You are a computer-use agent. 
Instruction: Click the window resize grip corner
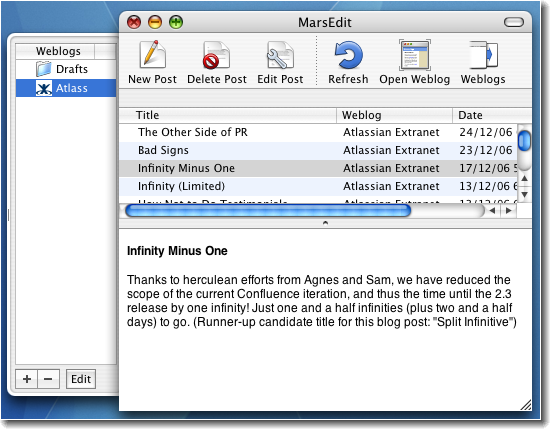526,405
